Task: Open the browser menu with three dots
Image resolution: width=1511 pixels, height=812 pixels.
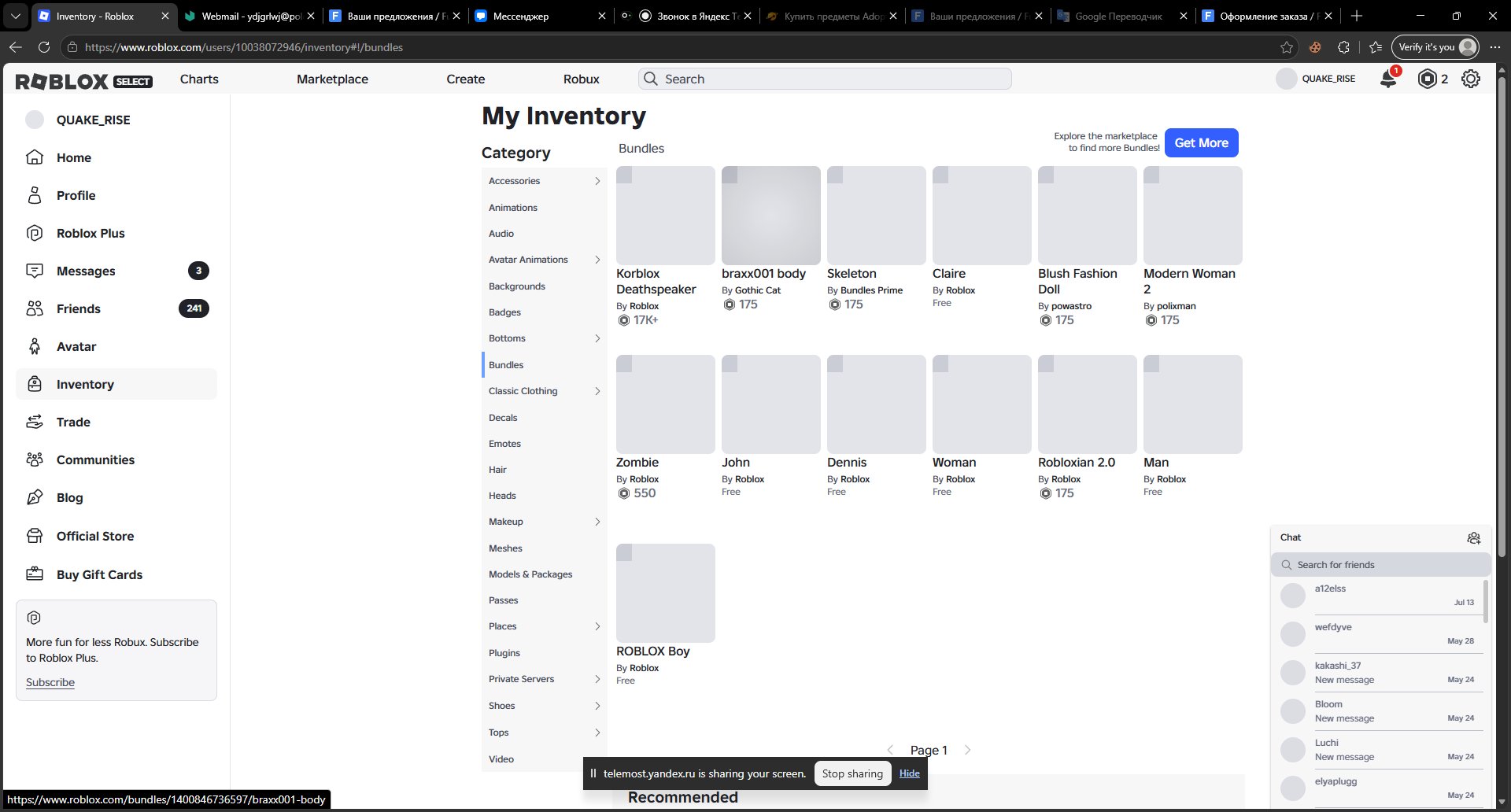Action: 1494,47
